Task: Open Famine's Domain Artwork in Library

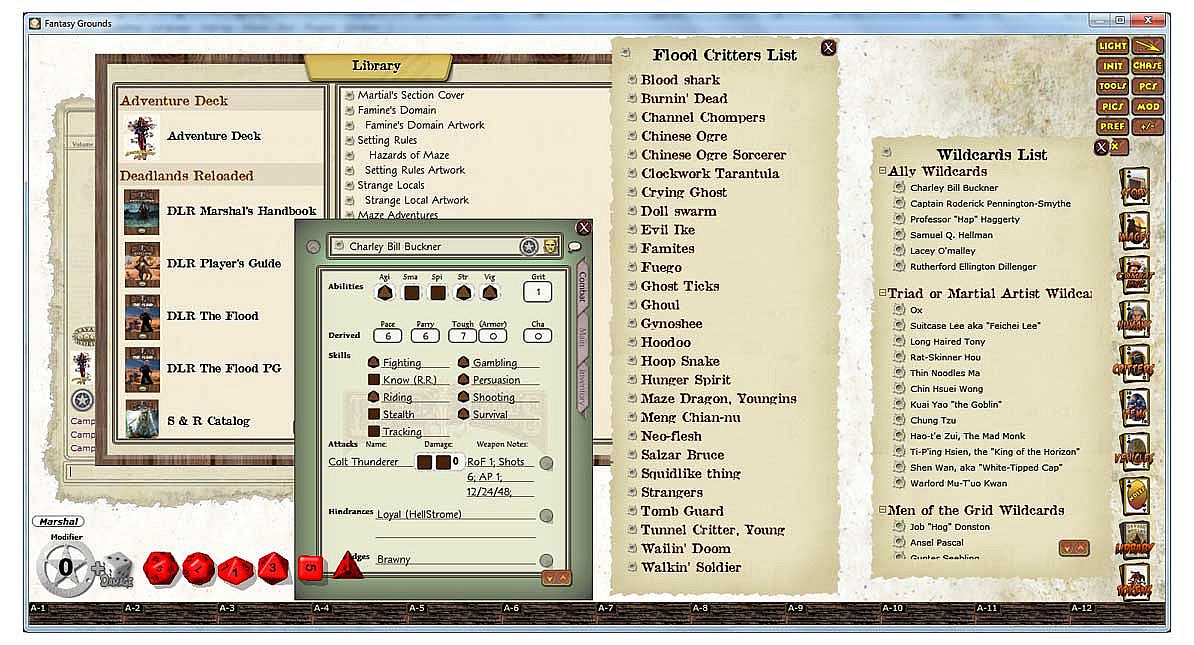Action: click(424, 125)
